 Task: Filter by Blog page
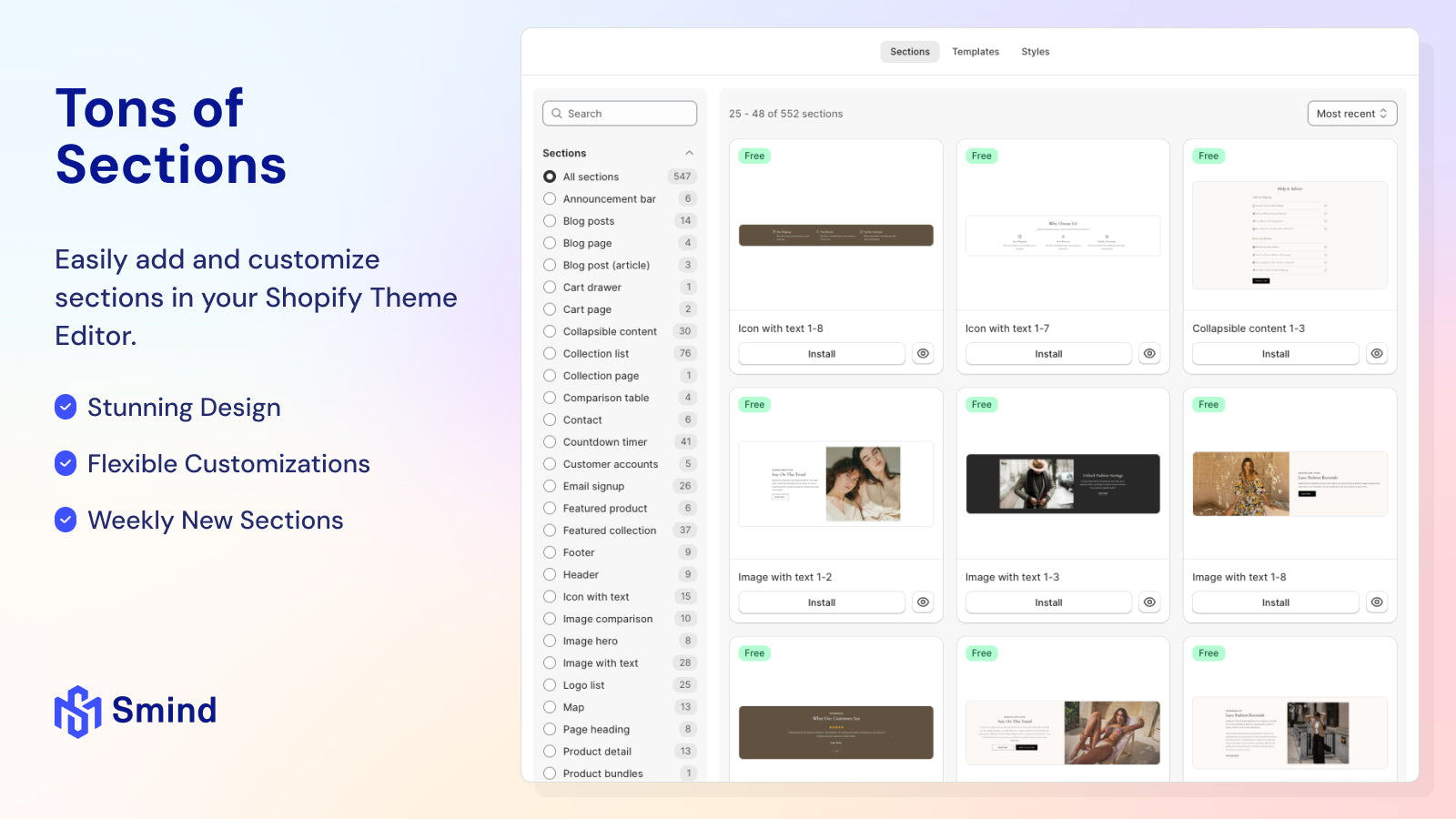550,243
